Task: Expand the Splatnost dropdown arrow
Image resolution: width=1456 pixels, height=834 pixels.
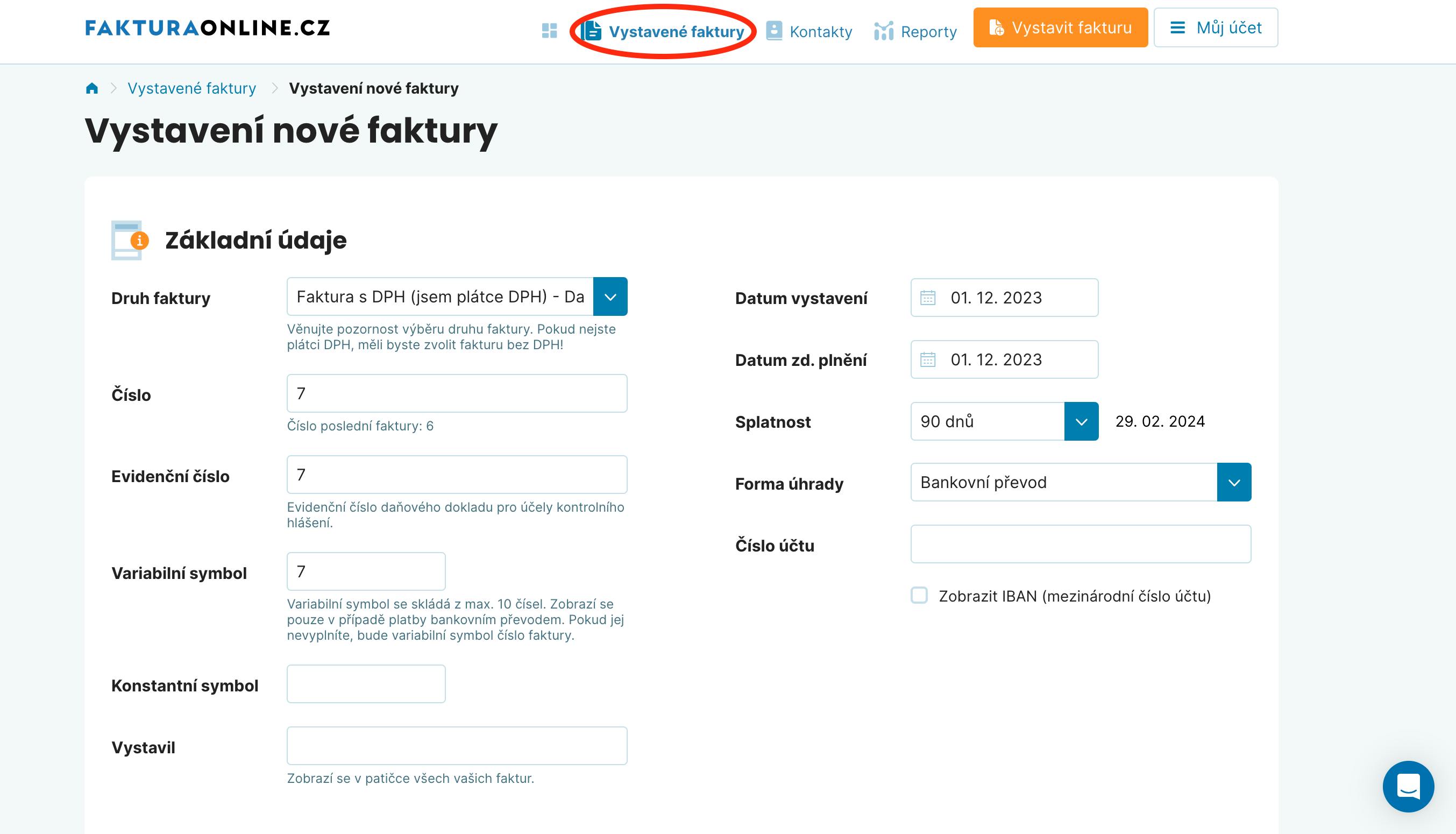Action: tap(1081, 422)
